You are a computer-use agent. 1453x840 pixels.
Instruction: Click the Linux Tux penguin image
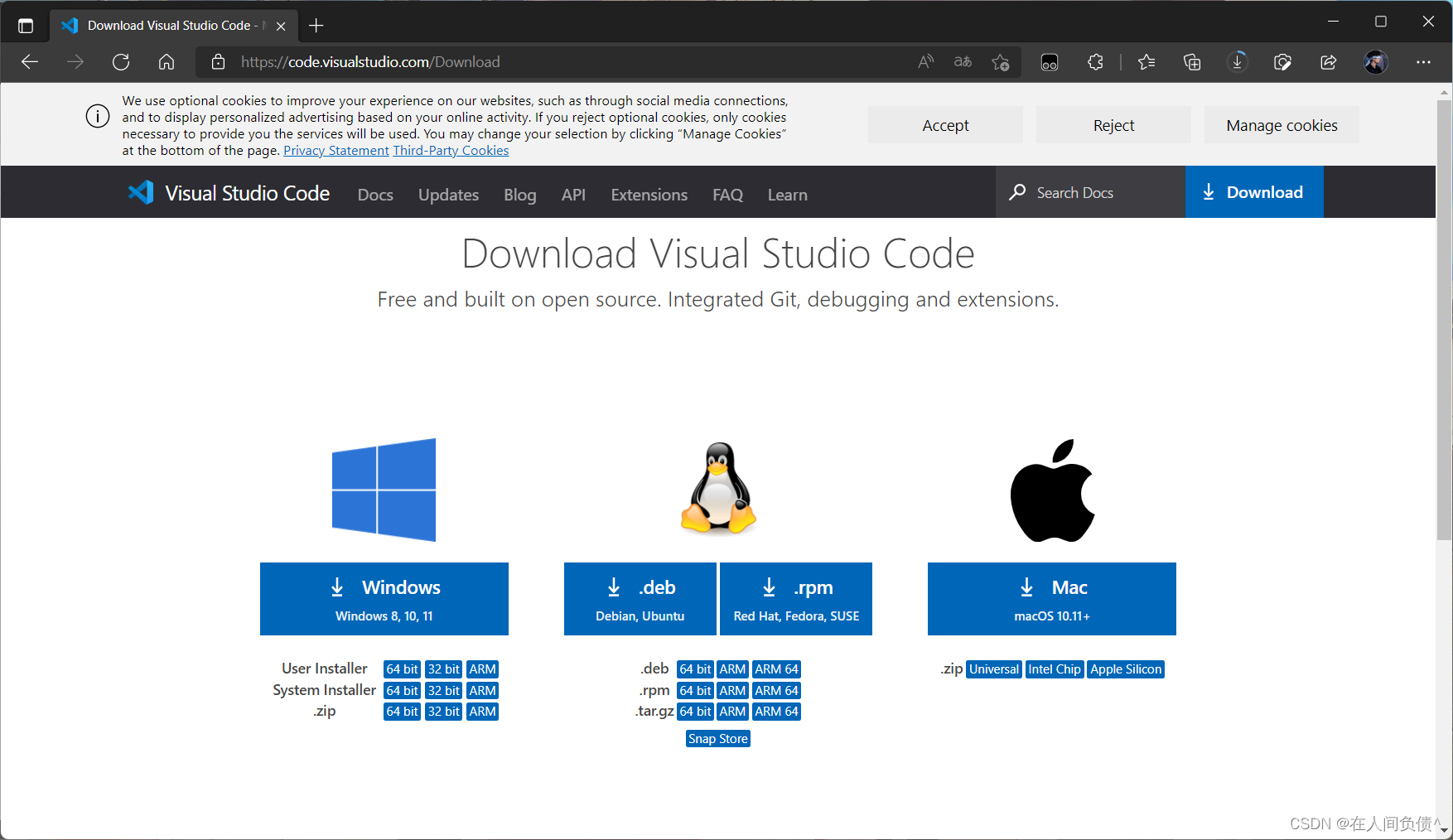718,488
